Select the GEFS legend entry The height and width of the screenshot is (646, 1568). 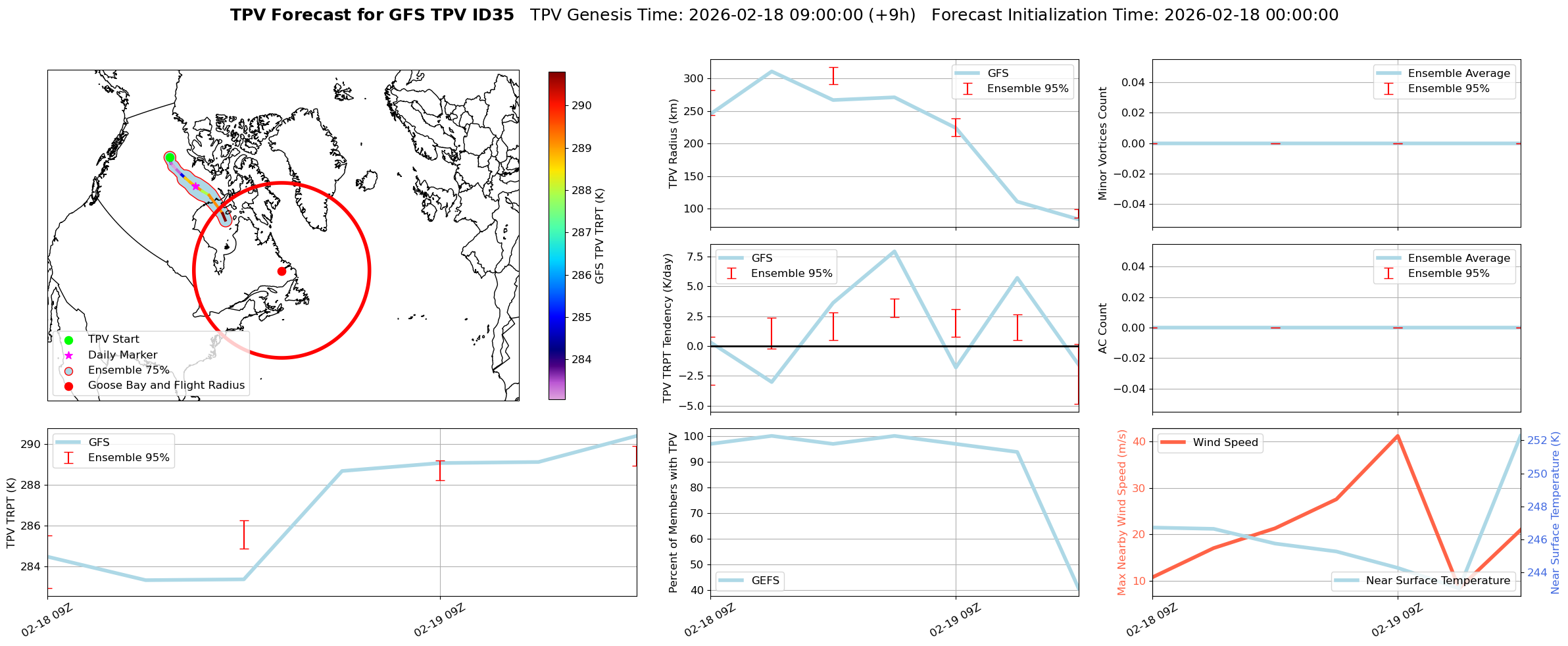(x=765, y=581)
